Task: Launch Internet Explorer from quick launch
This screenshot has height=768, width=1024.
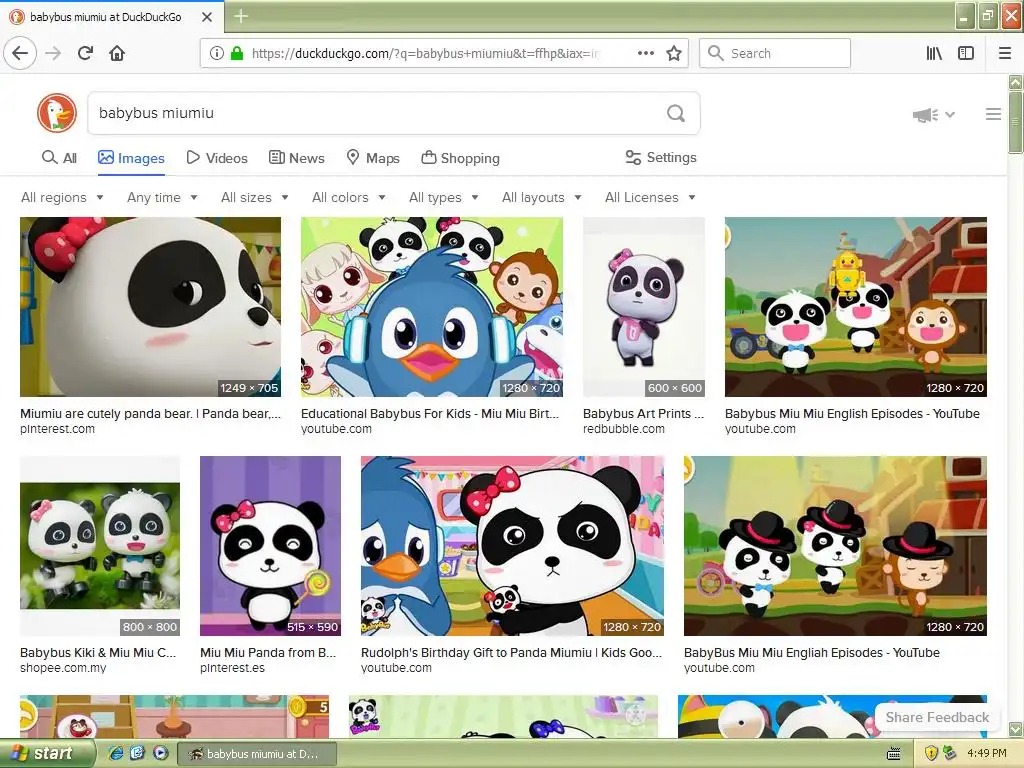Action: [x=115, y=753]
